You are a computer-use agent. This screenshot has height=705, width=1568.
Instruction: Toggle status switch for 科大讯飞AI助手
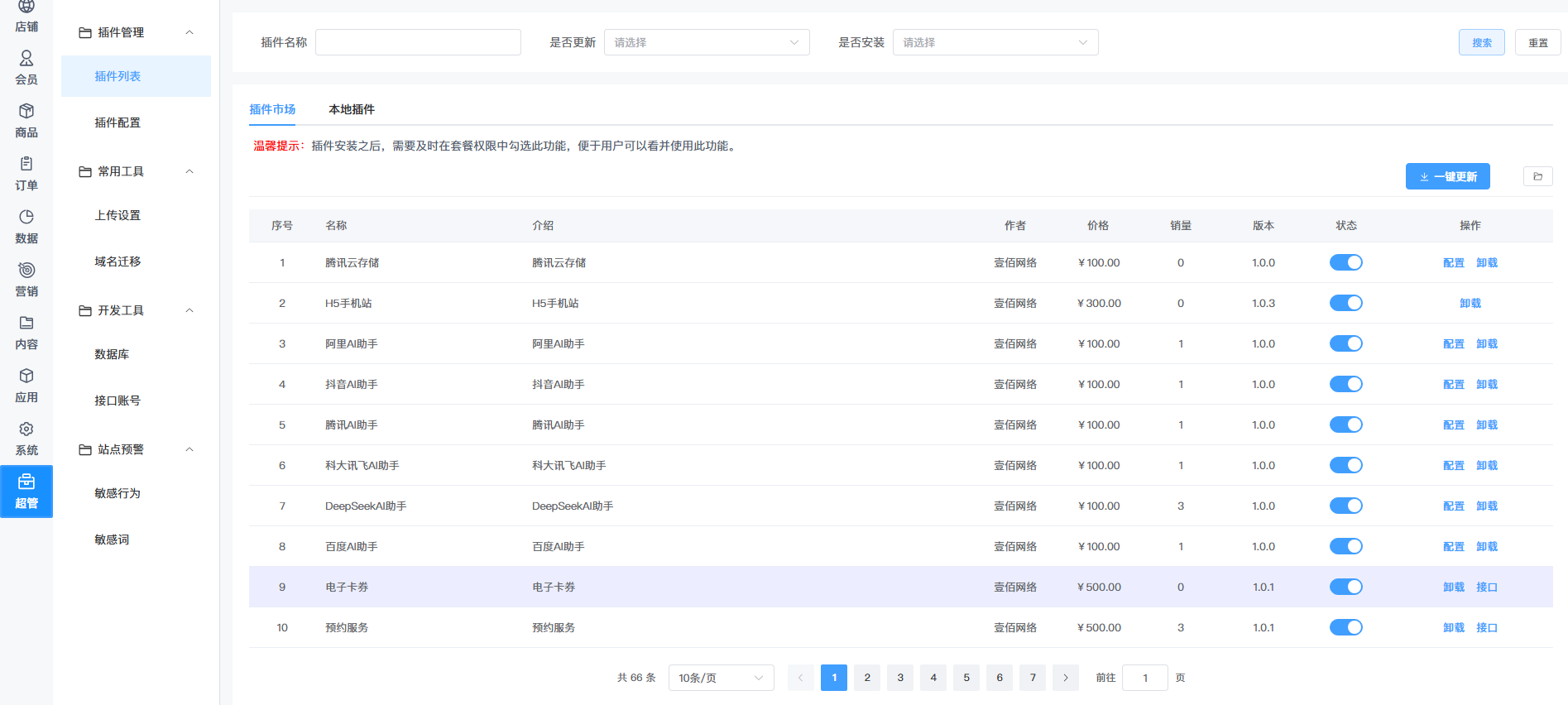[1346, 465]
